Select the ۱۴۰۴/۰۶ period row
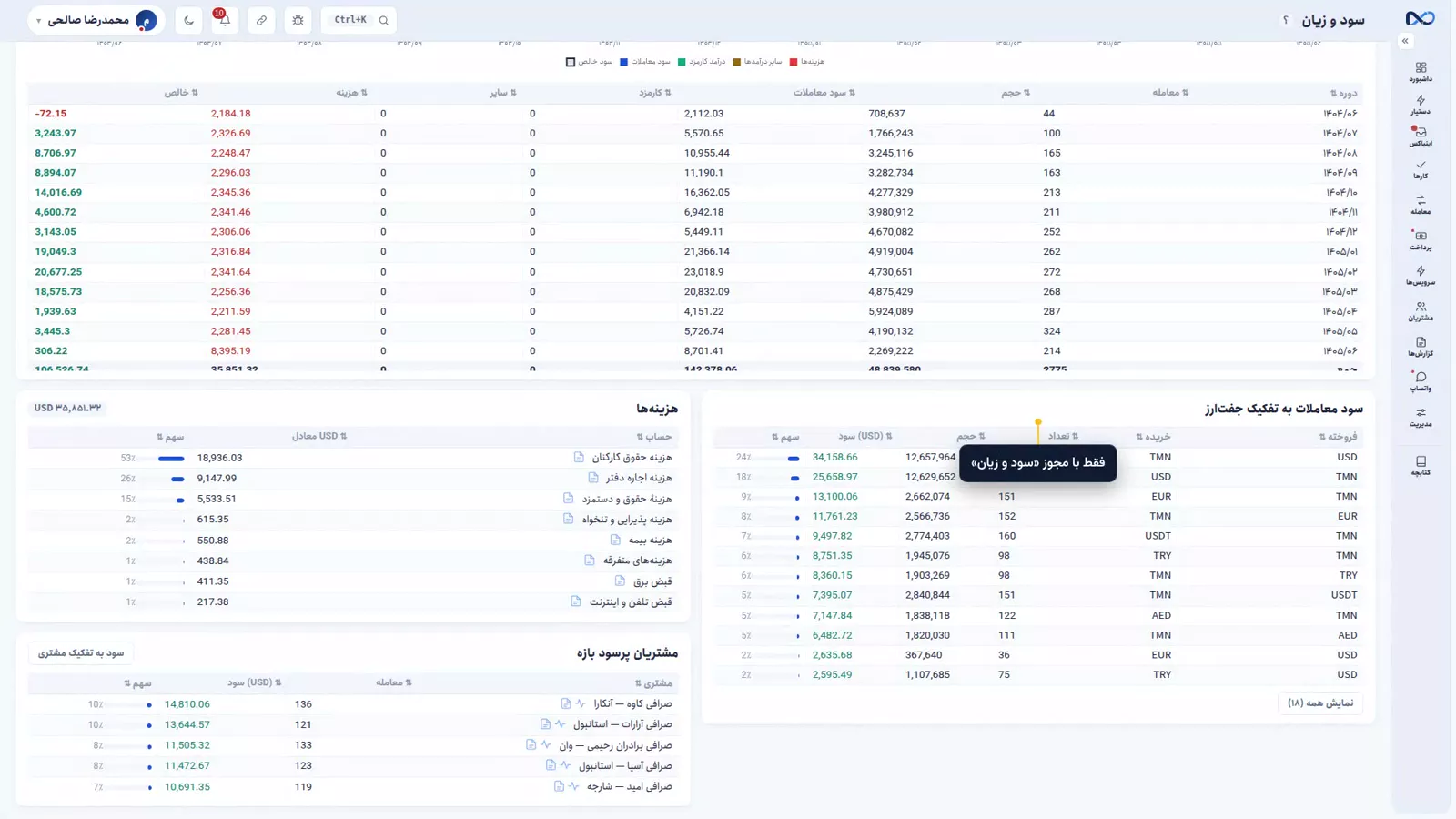1456x819 pixels. coord(695,114)
